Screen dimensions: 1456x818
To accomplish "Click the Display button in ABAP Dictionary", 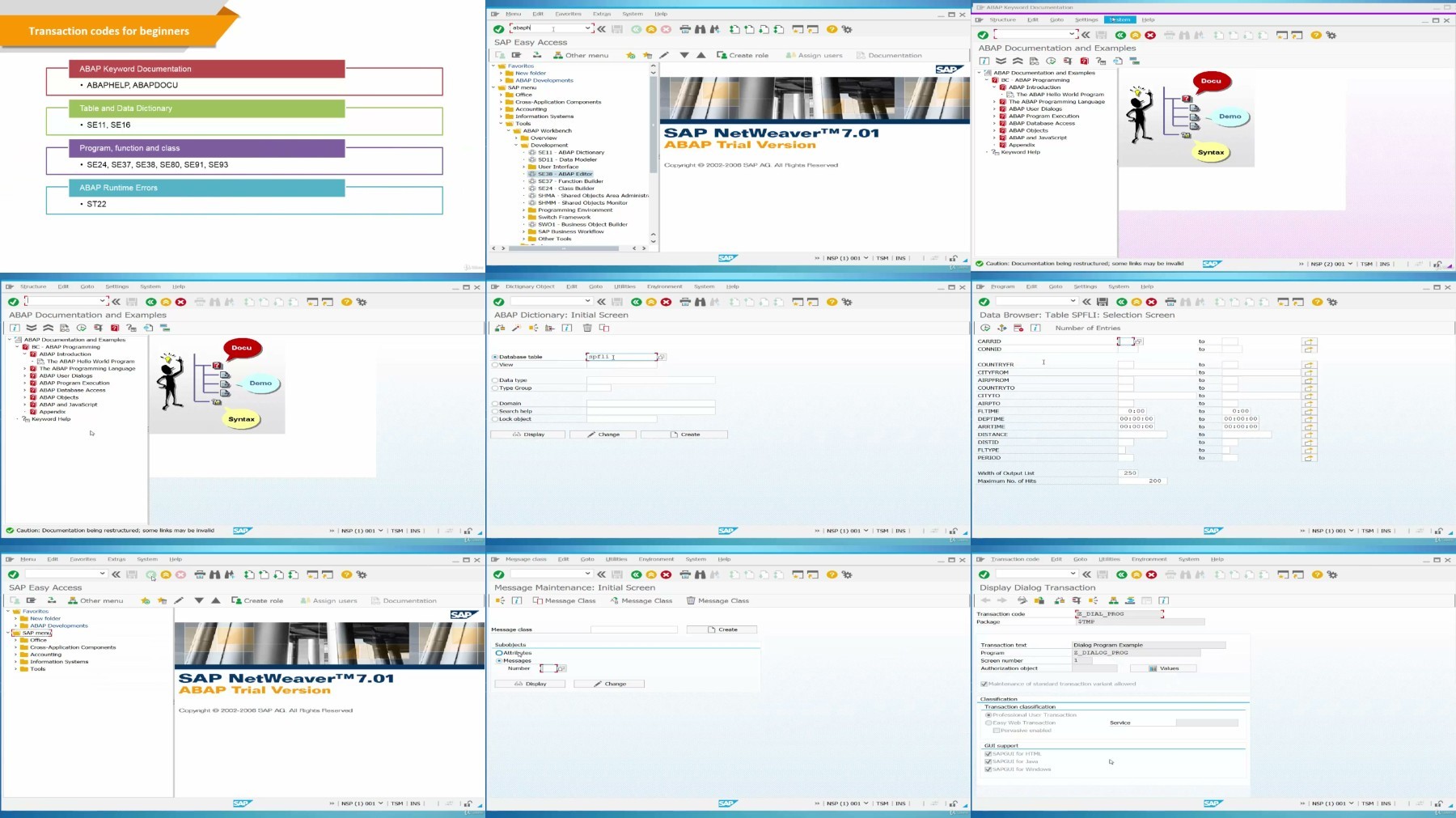I will click(527, 434).
